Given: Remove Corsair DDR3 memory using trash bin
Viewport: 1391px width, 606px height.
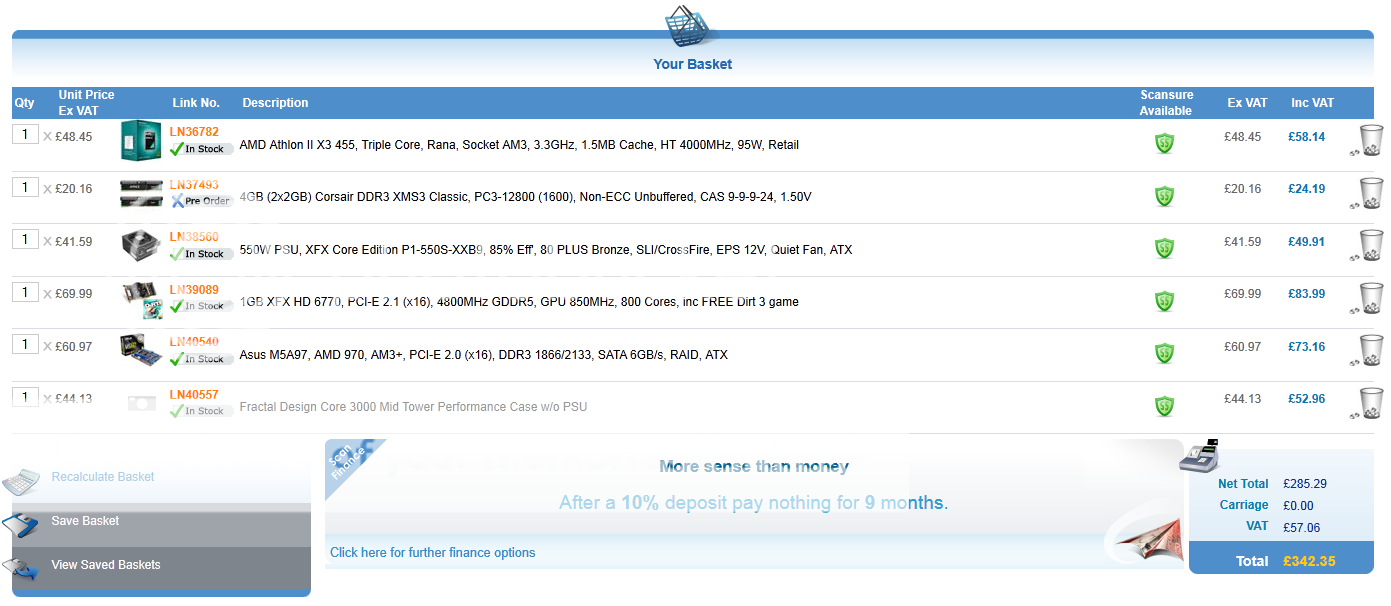Looking at the screenshot, I should click(1371, 193).
